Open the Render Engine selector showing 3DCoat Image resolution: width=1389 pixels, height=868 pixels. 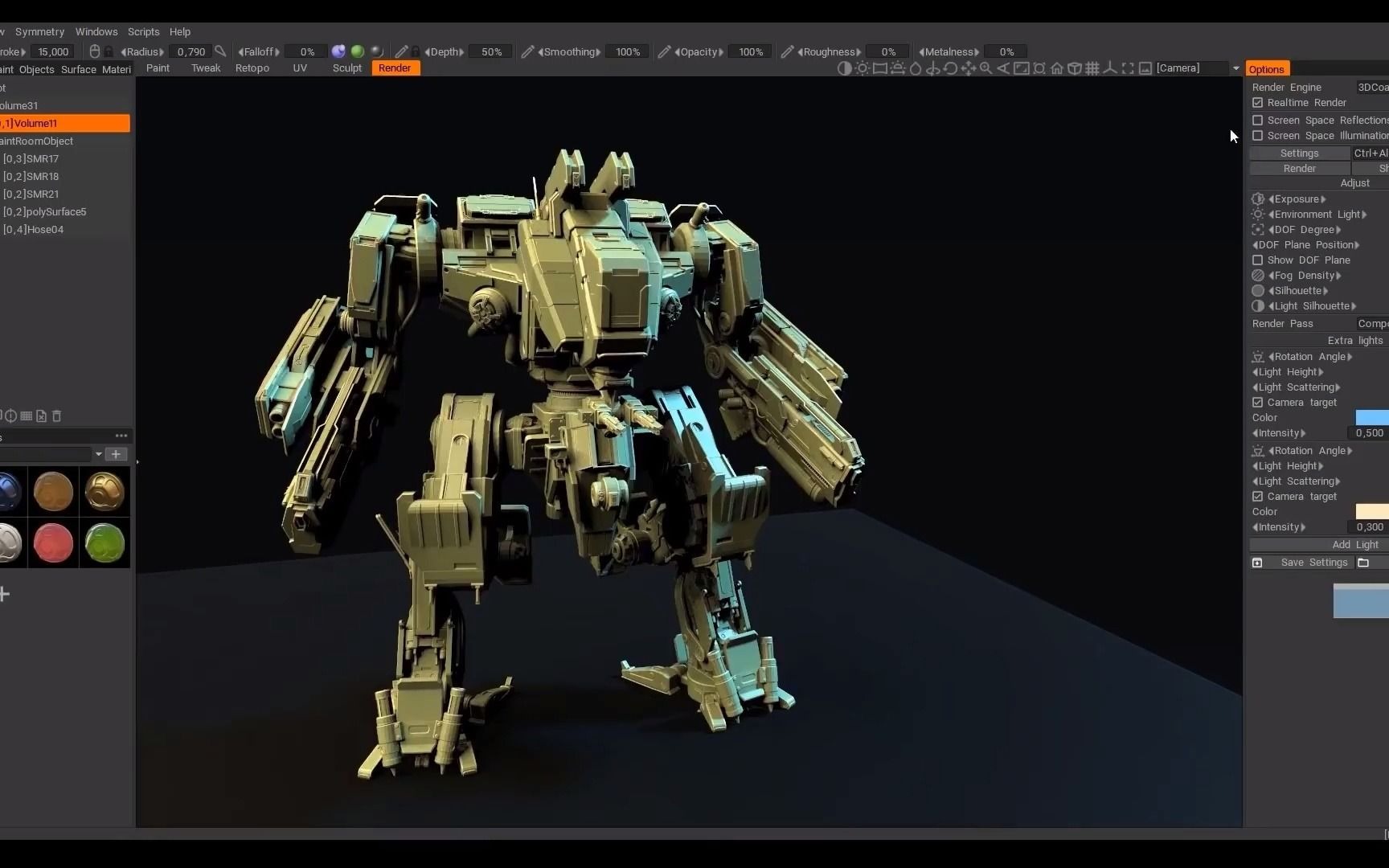point(1371,87)
